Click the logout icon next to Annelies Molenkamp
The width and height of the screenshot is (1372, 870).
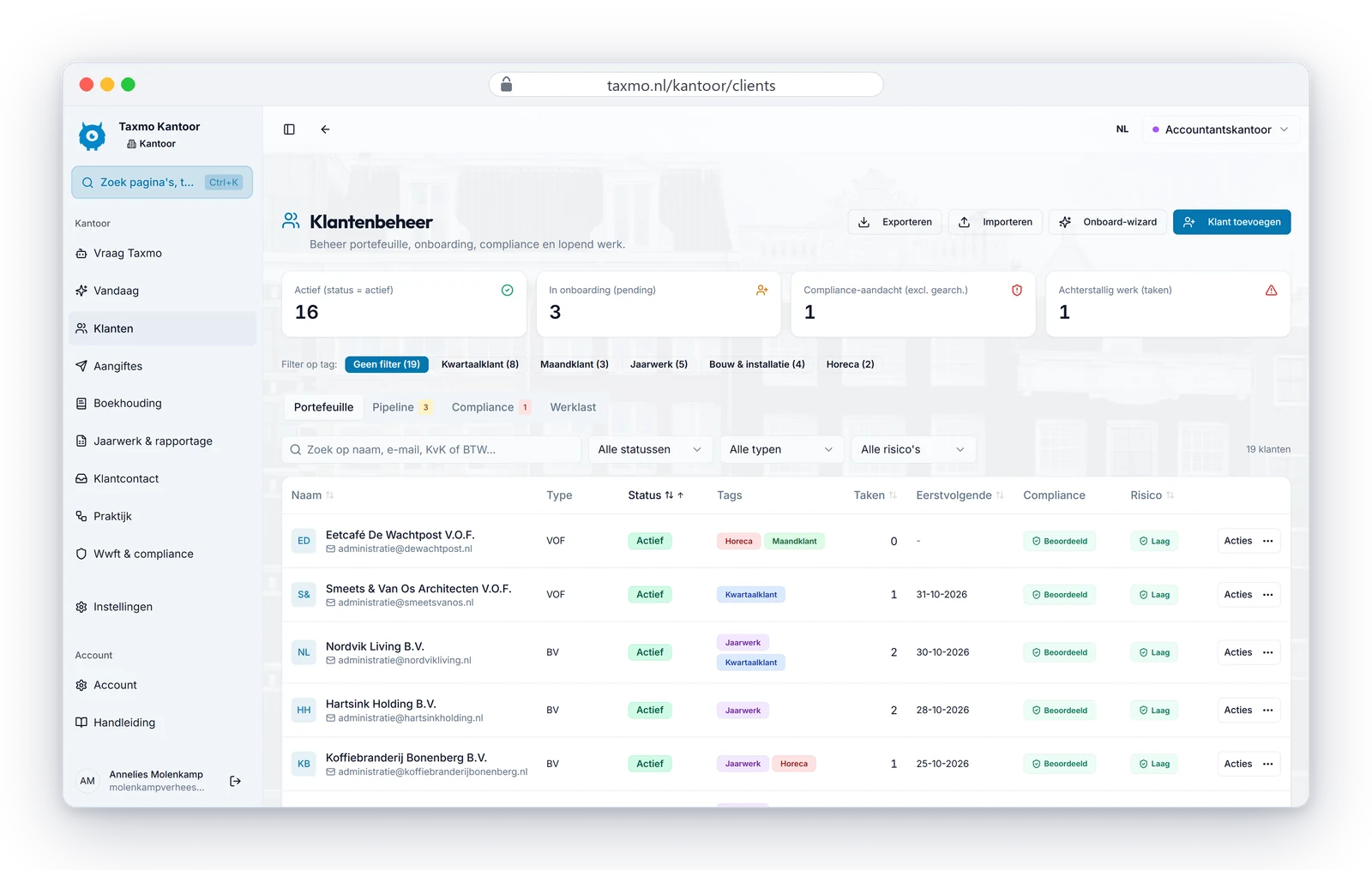tap(235, 781)
